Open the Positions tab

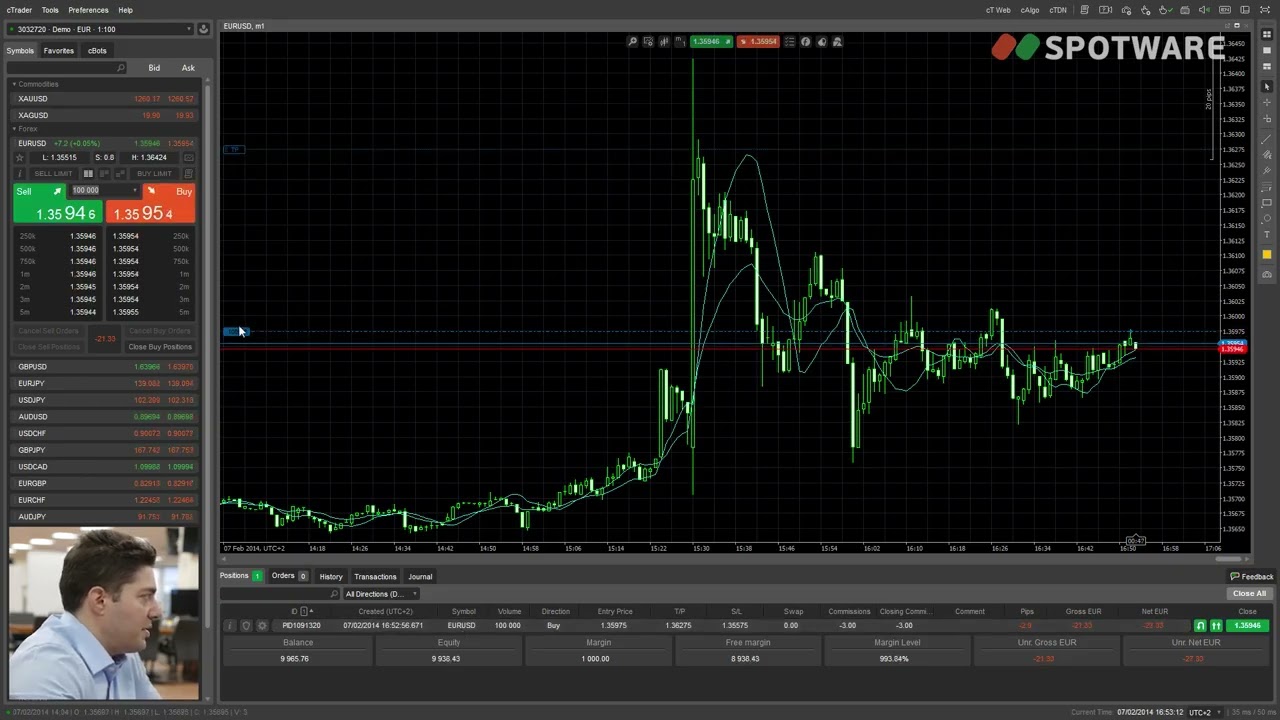[240, 576]
